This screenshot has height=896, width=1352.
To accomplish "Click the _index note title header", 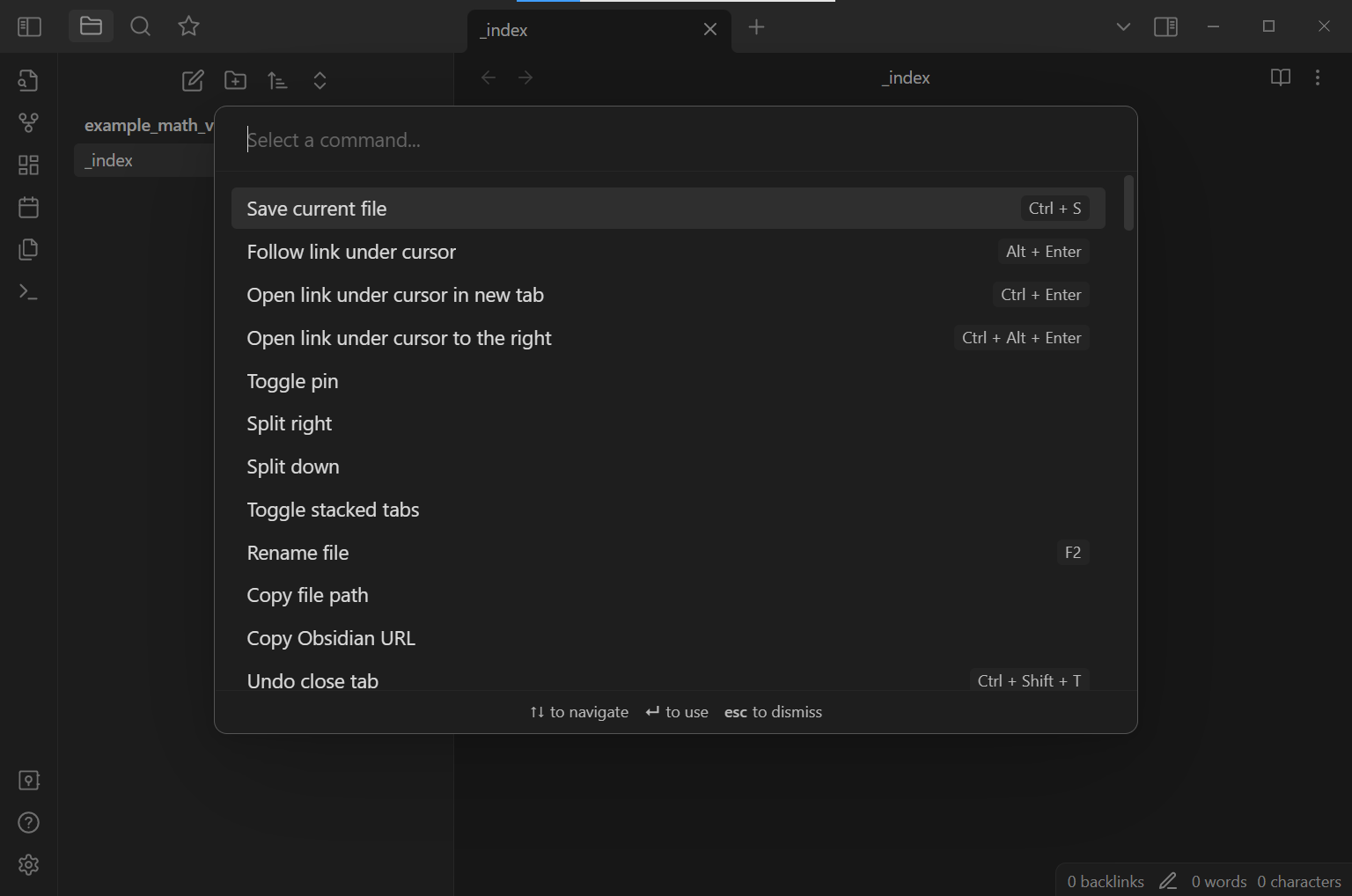I will point(906,77).
